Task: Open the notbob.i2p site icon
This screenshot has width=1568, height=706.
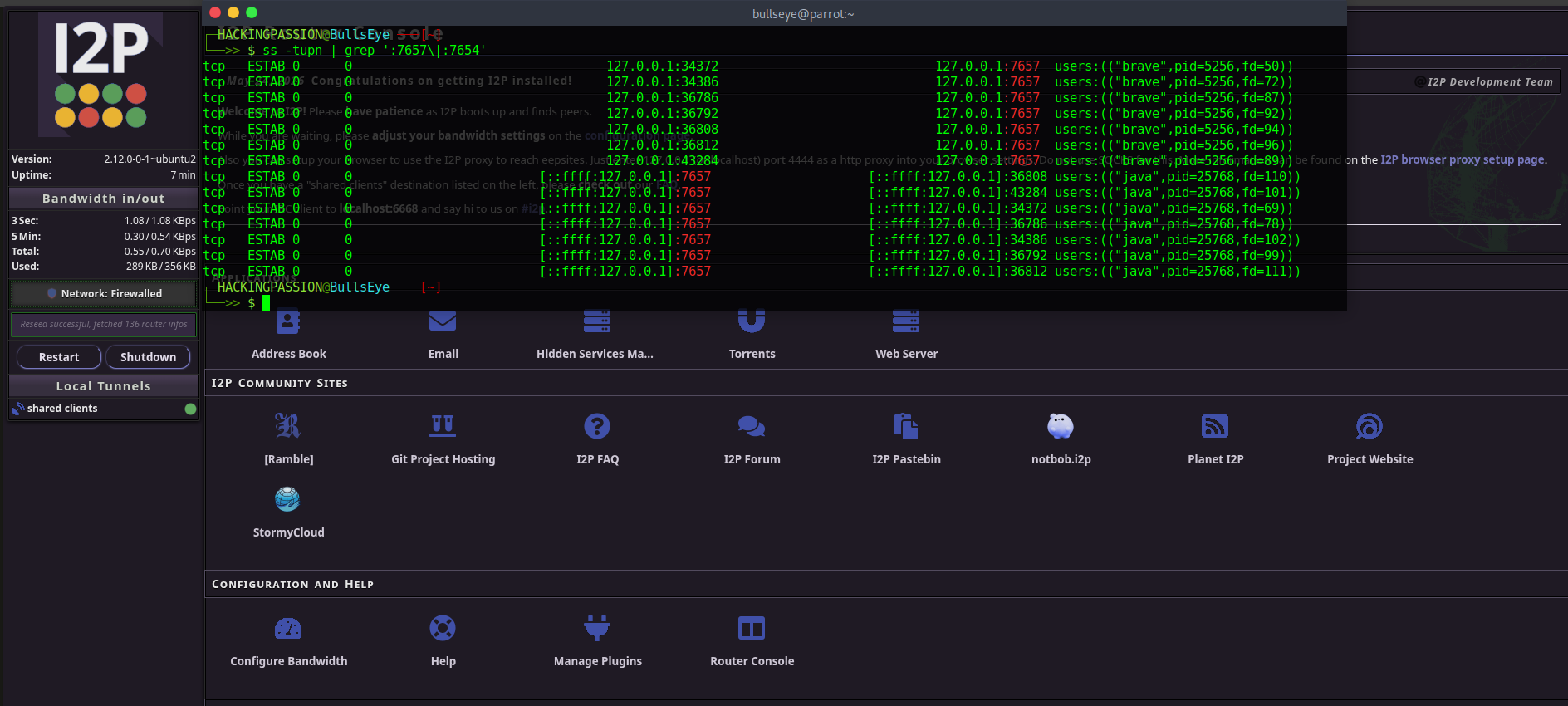Action: [x=1061, y=426]
